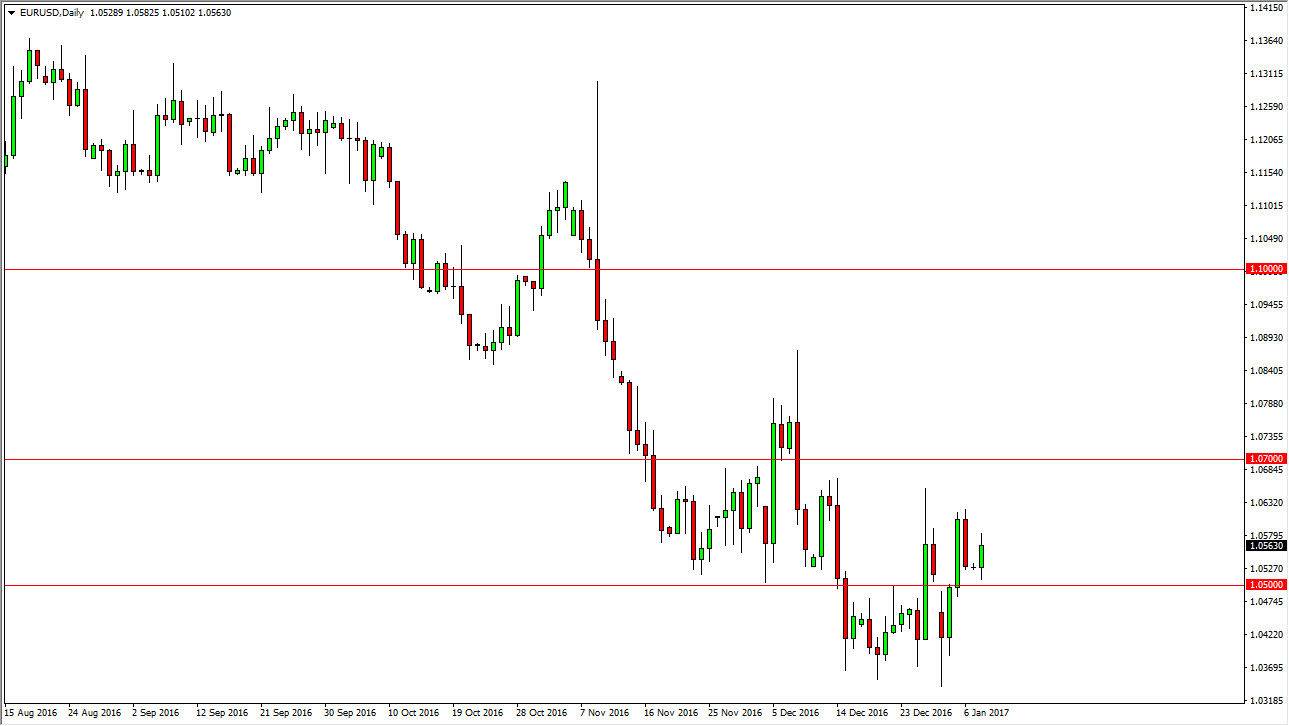Click the 1.13640 price axis value
The height and width of the screenshot is (726, 1289).
(1266, 41)
